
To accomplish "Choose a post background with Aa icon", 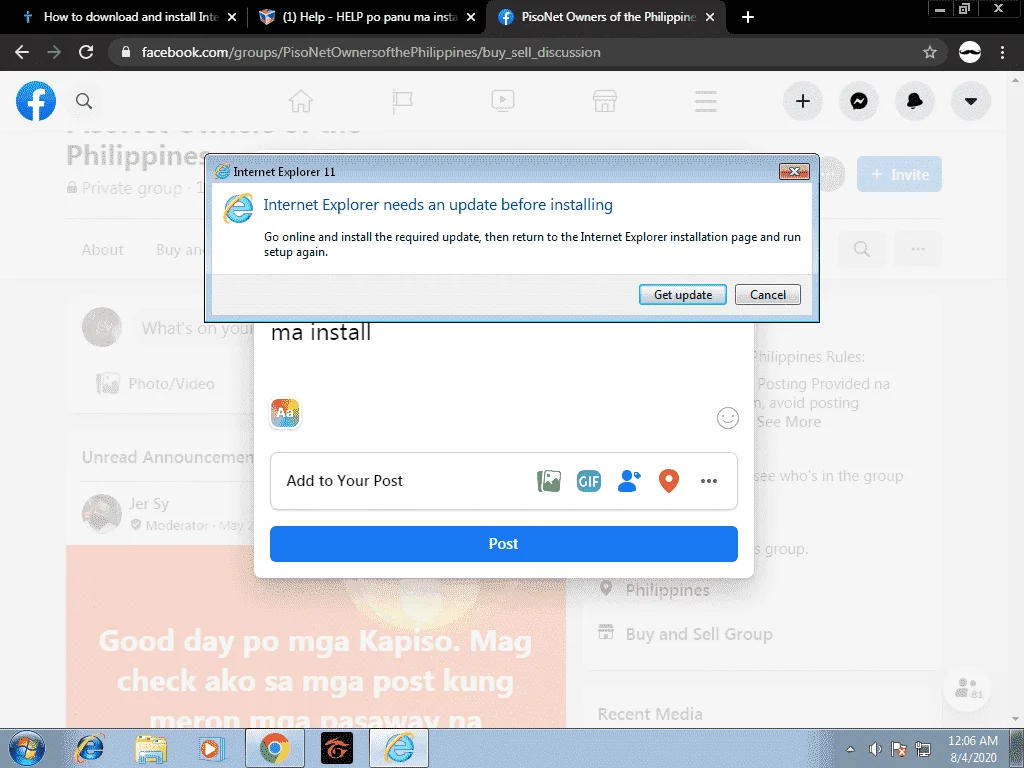I will pyautogui.click(x=285, y=413).
